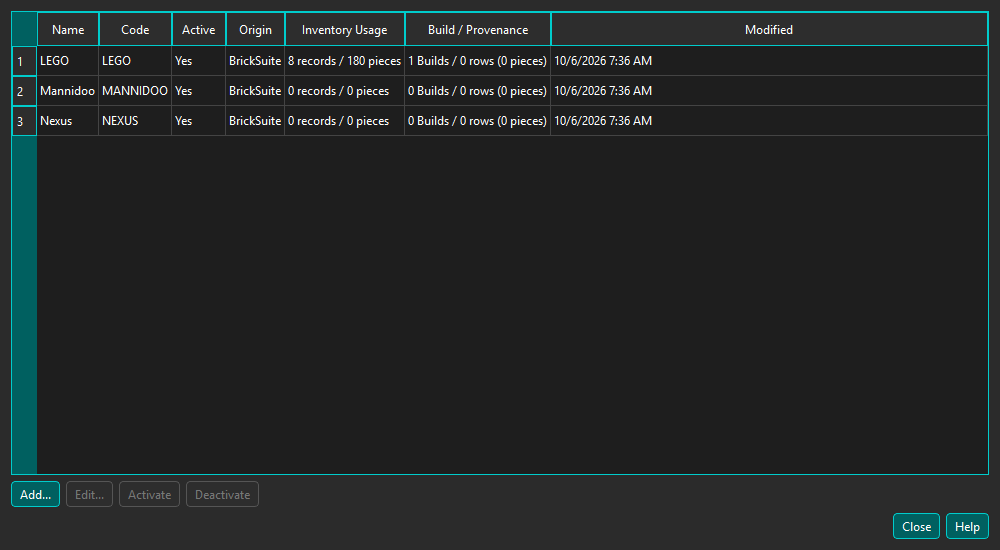Click the Nexus row Modified date cell
This screenshot has height=550, width=1000.
click(x=769, y=121)
